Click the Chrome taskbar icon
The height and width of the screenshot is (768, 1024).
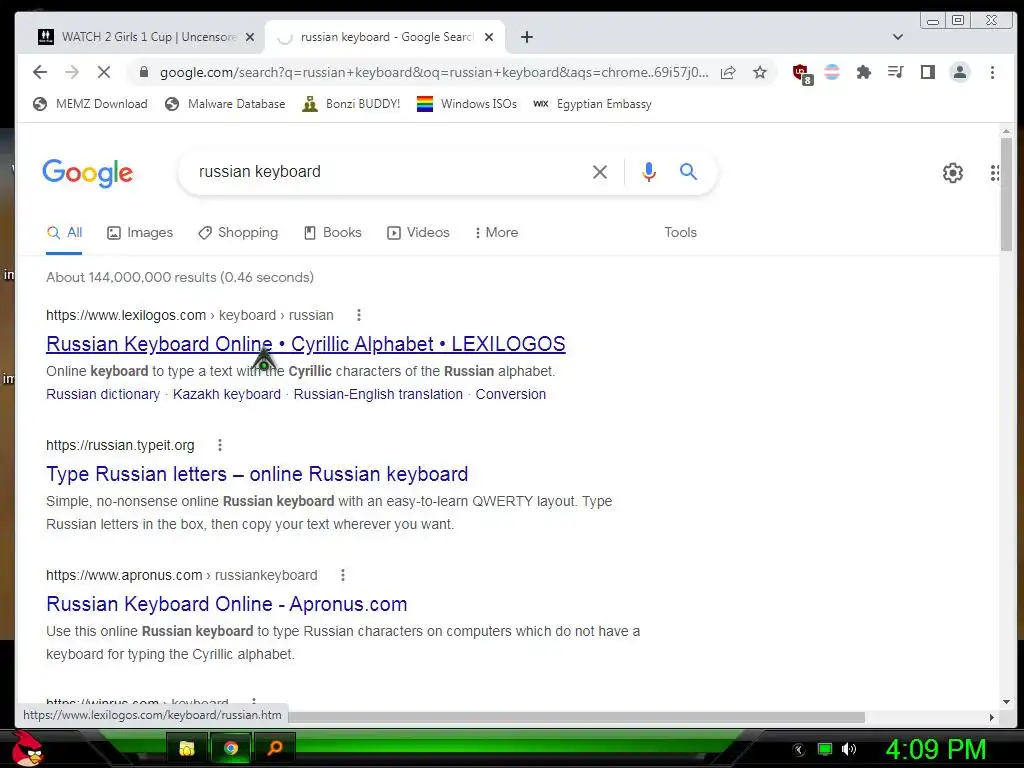point(231,748)
